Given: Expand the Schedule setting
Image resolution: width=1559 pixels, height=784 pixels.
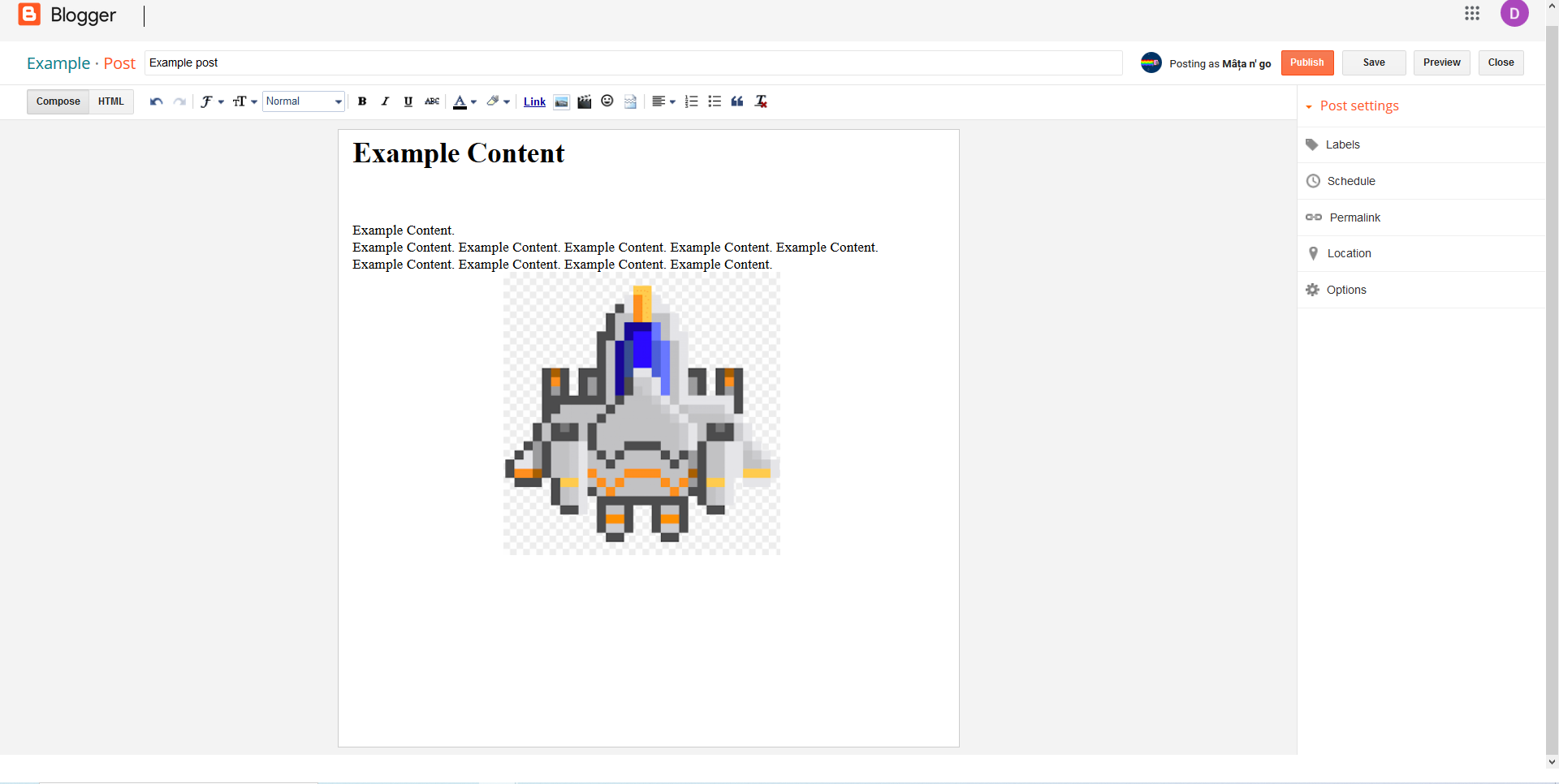Looking at the screenshot, I should click(1421, 181).
